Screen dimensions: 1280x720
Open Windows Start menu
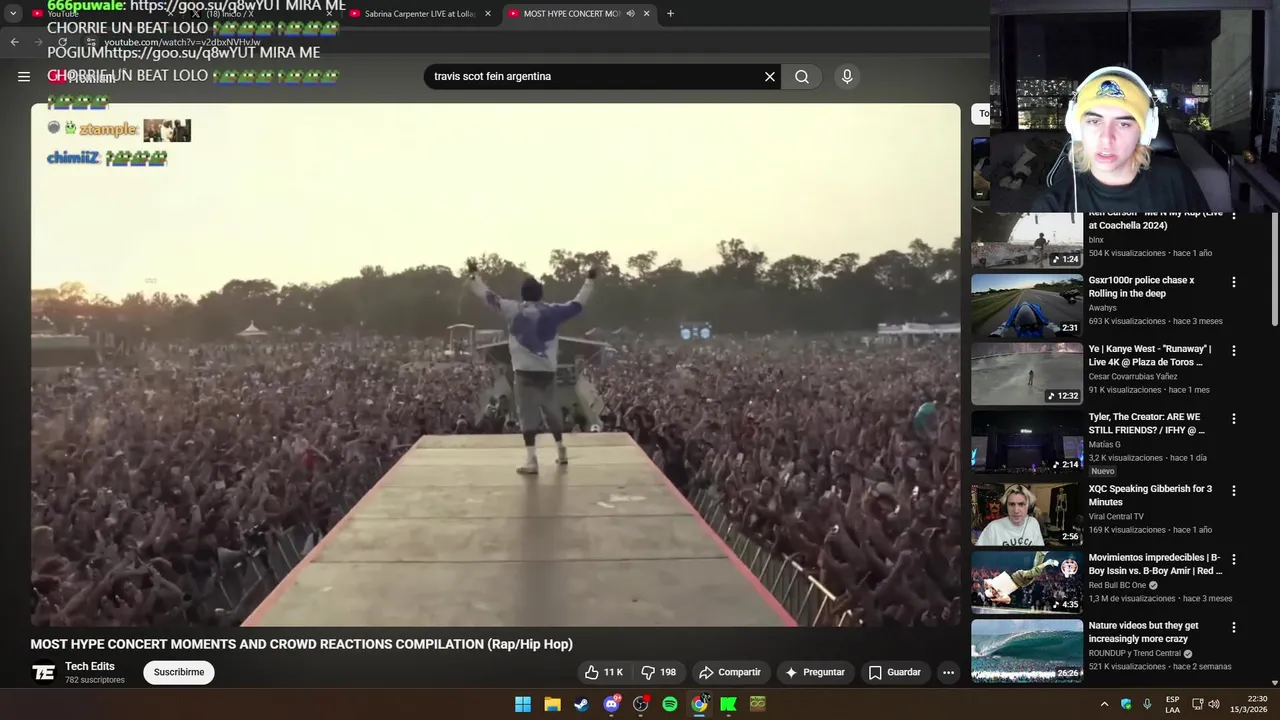coord(523,704)
